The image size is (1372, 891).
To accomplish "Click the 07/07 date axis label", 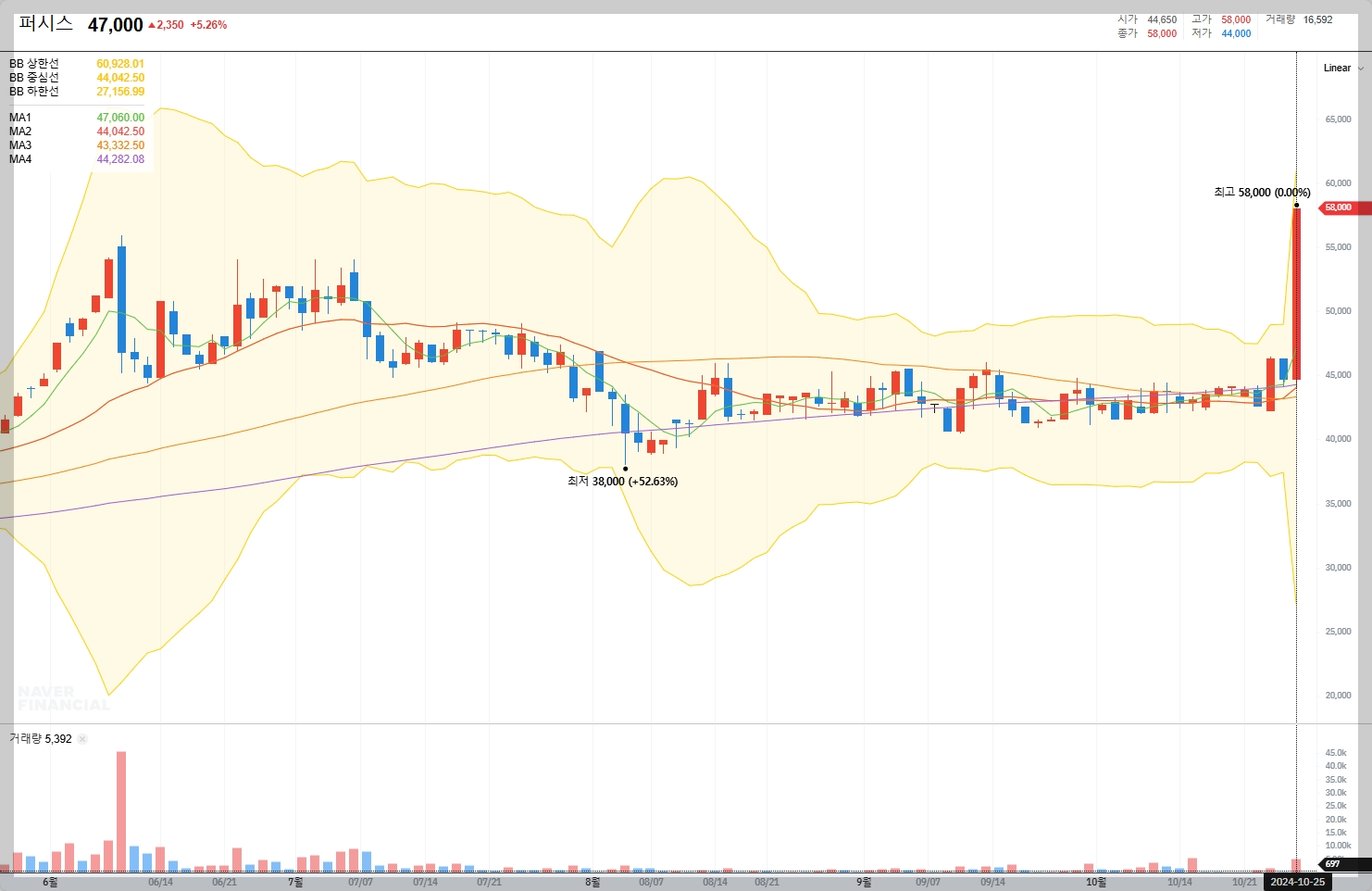I will [x=360, y=882].
